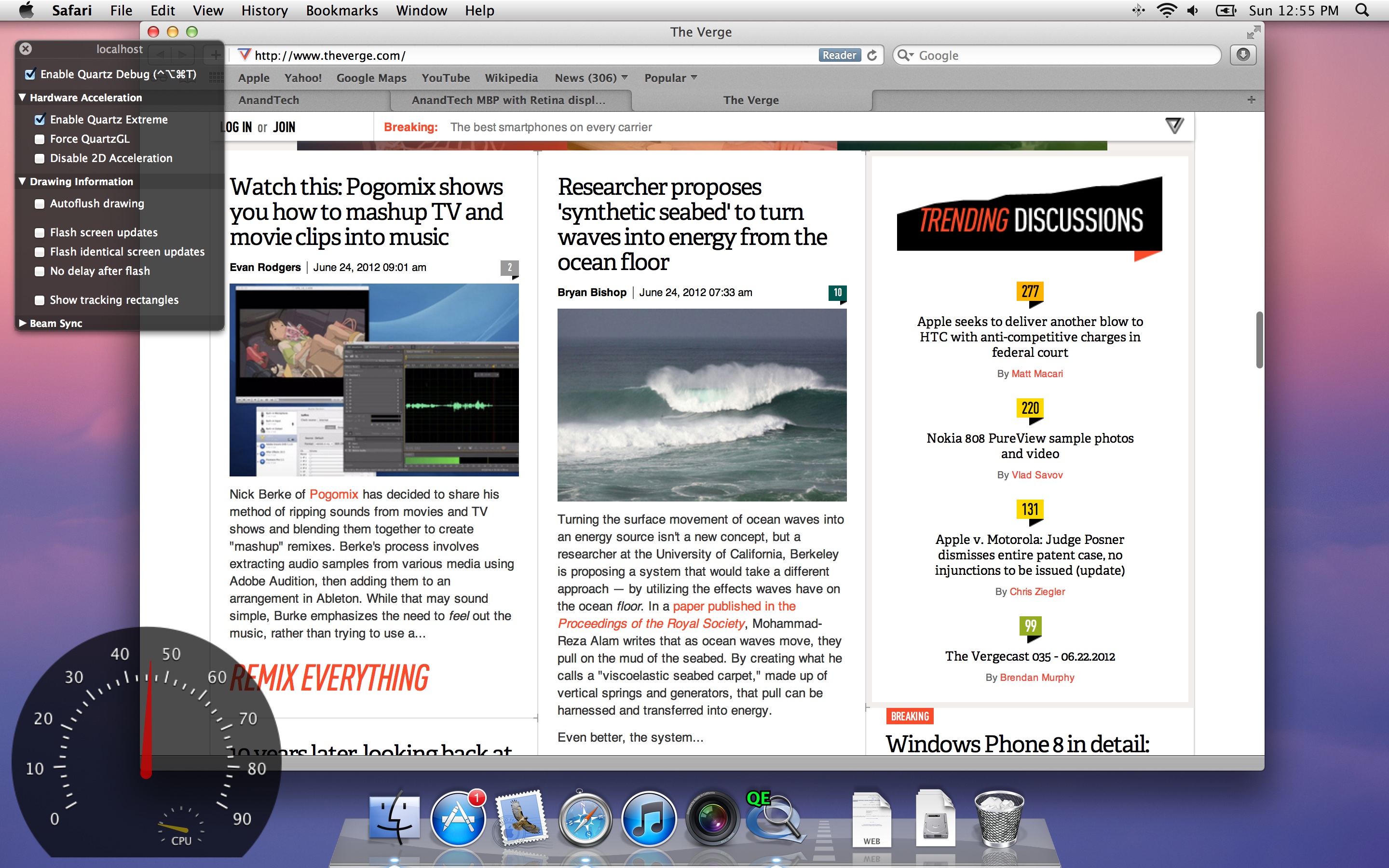This screenshot has height=868, width=1389.
Task: Collapse Hardware Acceleration section
Action: 22,97
